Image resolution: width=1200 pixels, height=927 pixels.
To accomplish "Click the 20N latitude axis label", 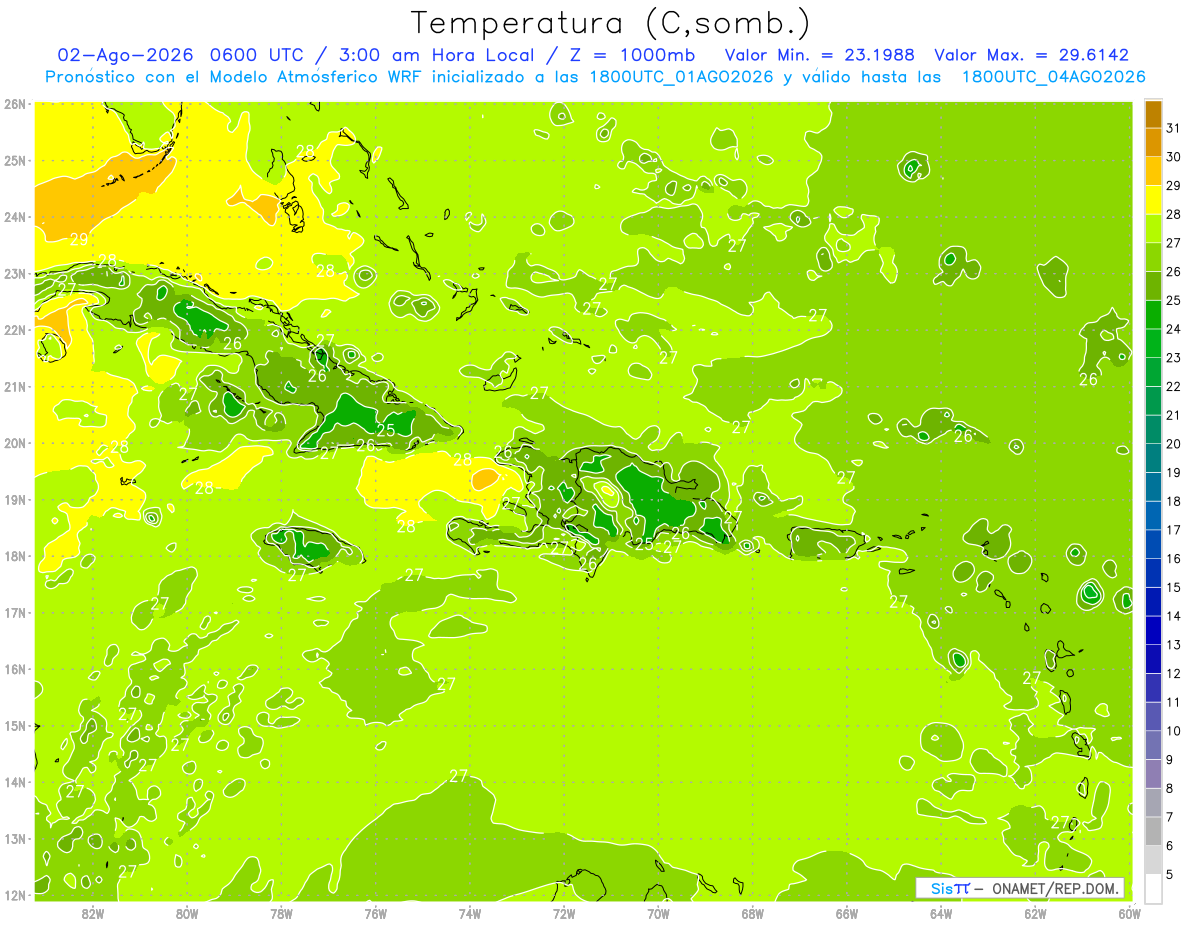I will (15, 443).
